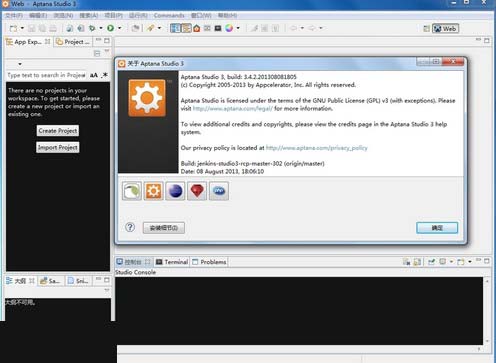Open the project selector dropdown in App Explorer
The height and width of the screenshot is (363, 496).
20,64
